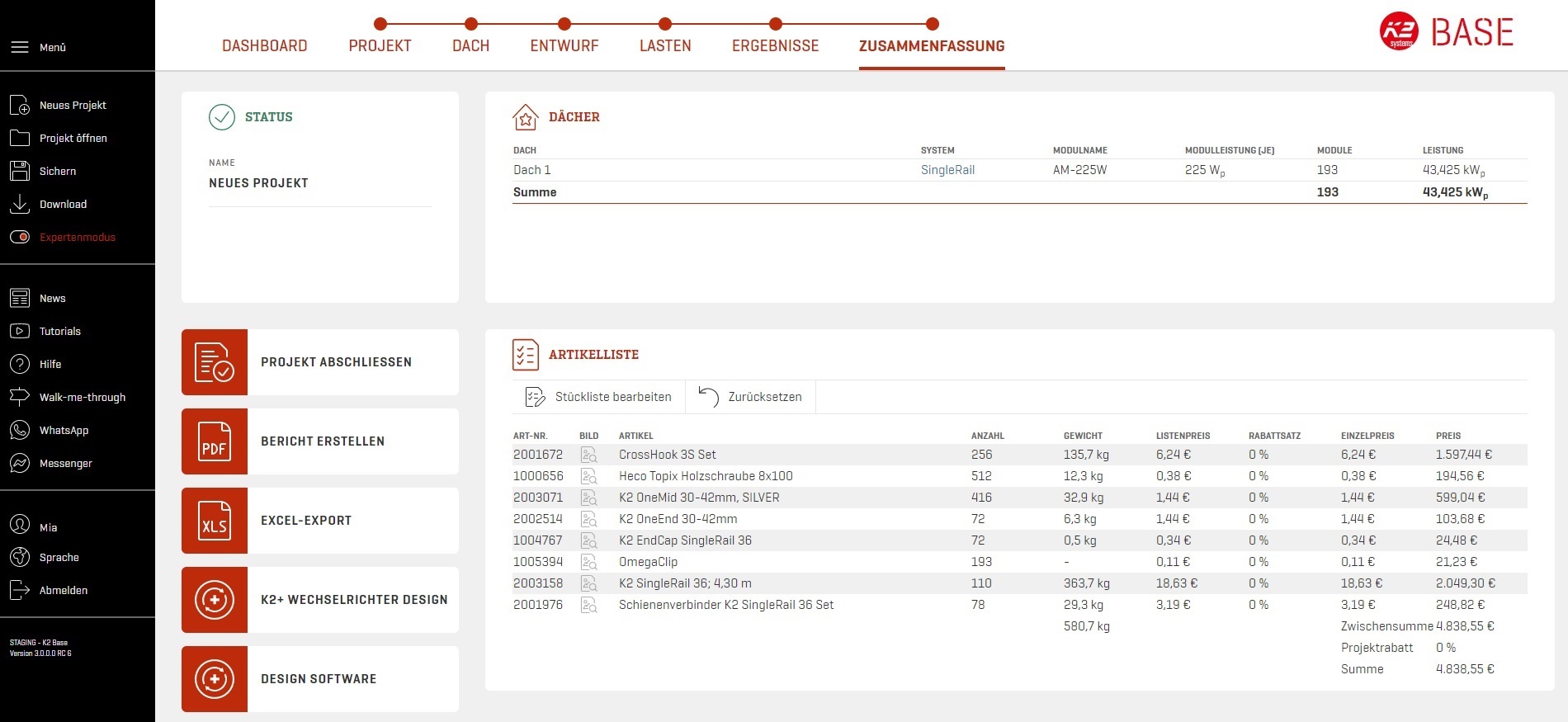View image for K2 OneEnd 30-42mm
This screenshot has width=1568, height=722.
588,519
